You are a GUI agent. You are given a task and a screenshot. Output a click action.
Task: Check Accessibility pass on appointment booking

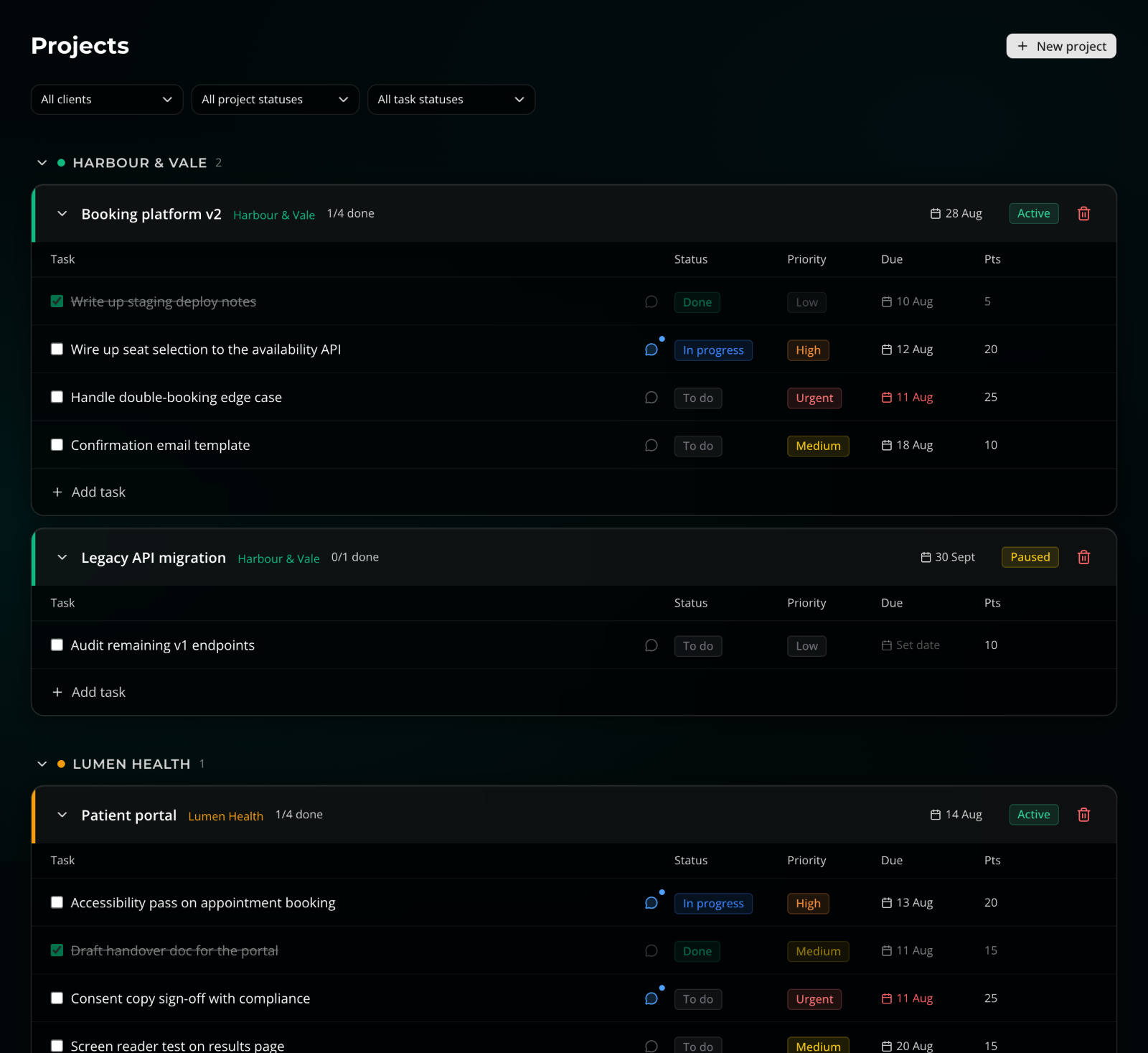[57, 902]
